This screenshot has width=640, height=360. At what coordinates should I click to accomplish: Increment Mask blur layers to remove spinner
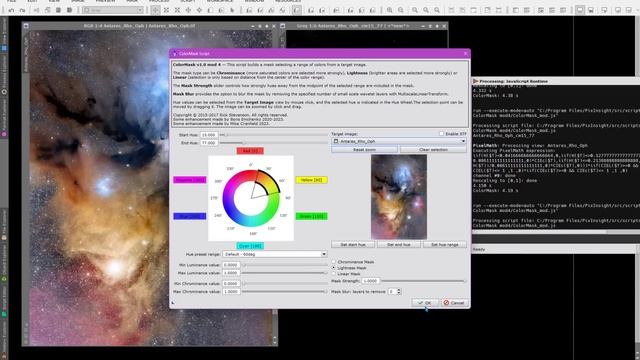(399, 290)
